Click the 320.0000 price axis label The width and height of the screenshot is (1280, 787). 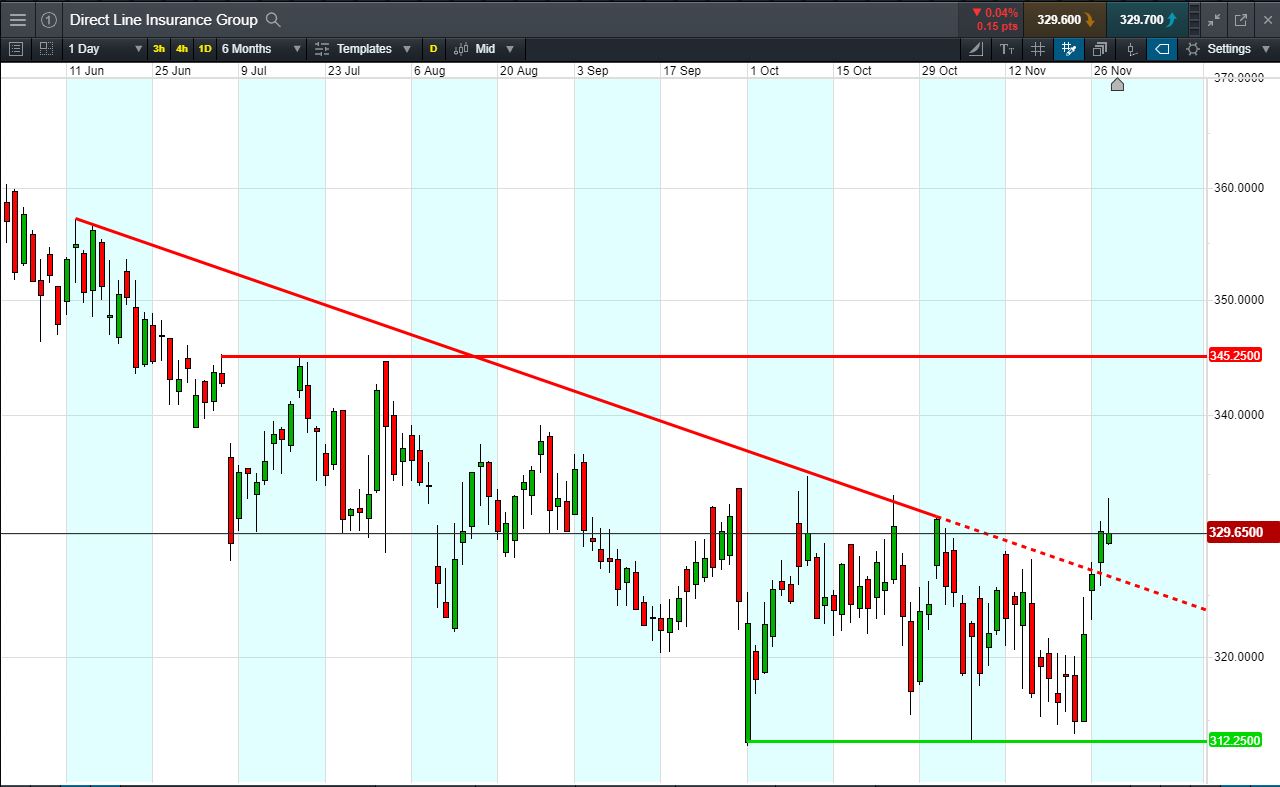1237,657
